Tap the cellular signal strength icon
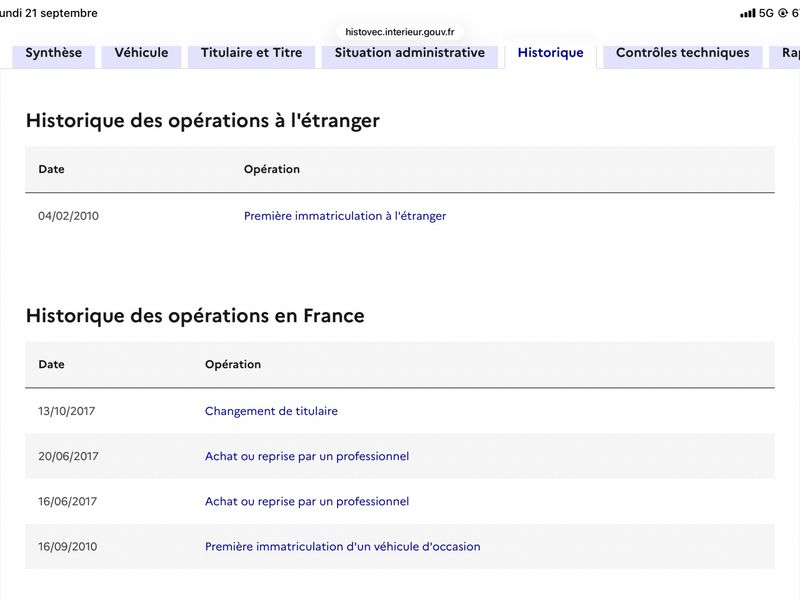The image size is (800, 600). pyautogui.click(x=747, y=13)
